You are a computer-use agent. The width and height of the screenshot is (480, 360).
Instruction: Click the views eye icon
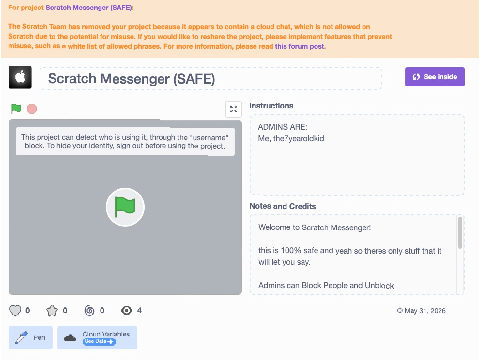[126, 310]
